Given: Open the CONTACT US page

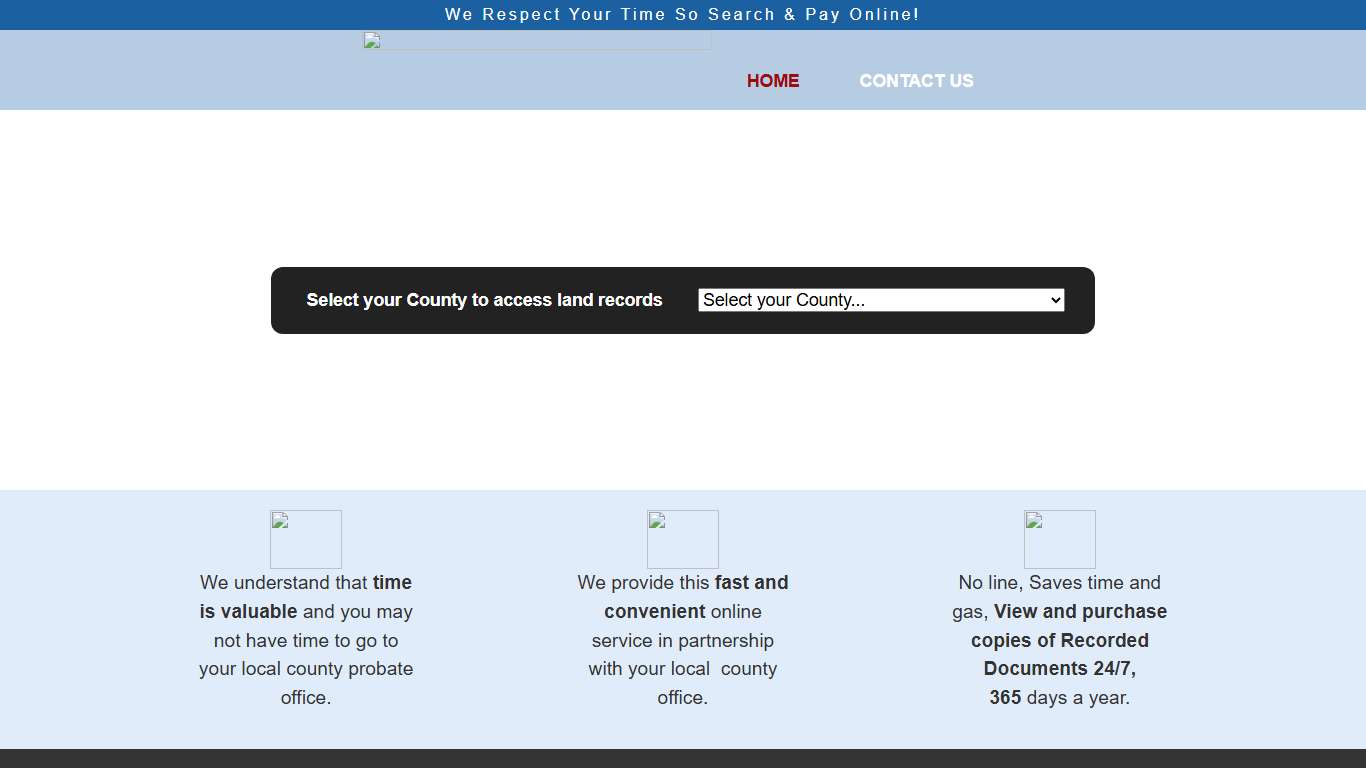Looking at the screenshot, I should 916,81.
